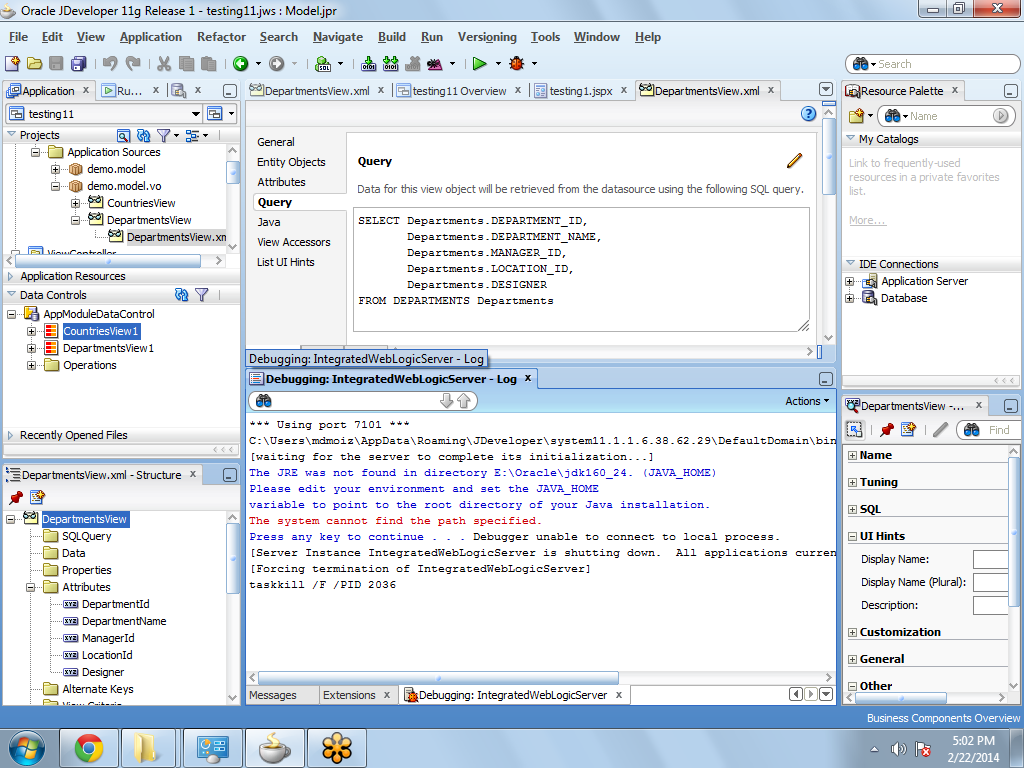Click the Rebuild project toolbar icon
The height and width of the screenshot is (768, 1024).
pos(391,63)
